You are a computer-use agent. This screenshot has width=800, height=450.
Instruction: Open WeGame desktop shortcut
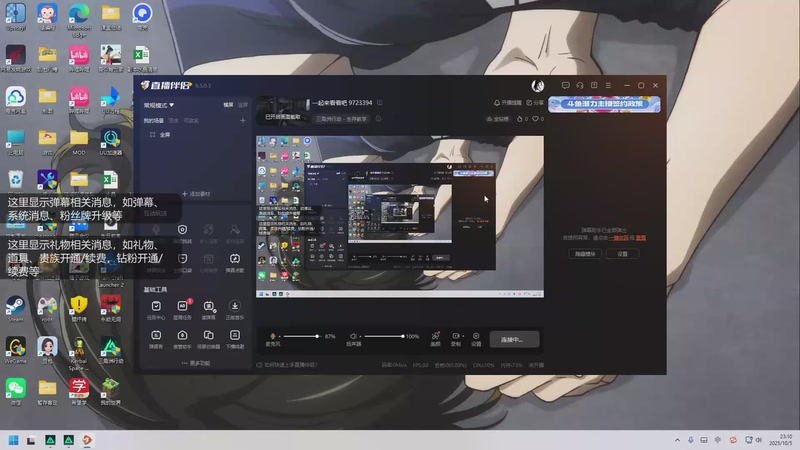[x=15, y=350]
